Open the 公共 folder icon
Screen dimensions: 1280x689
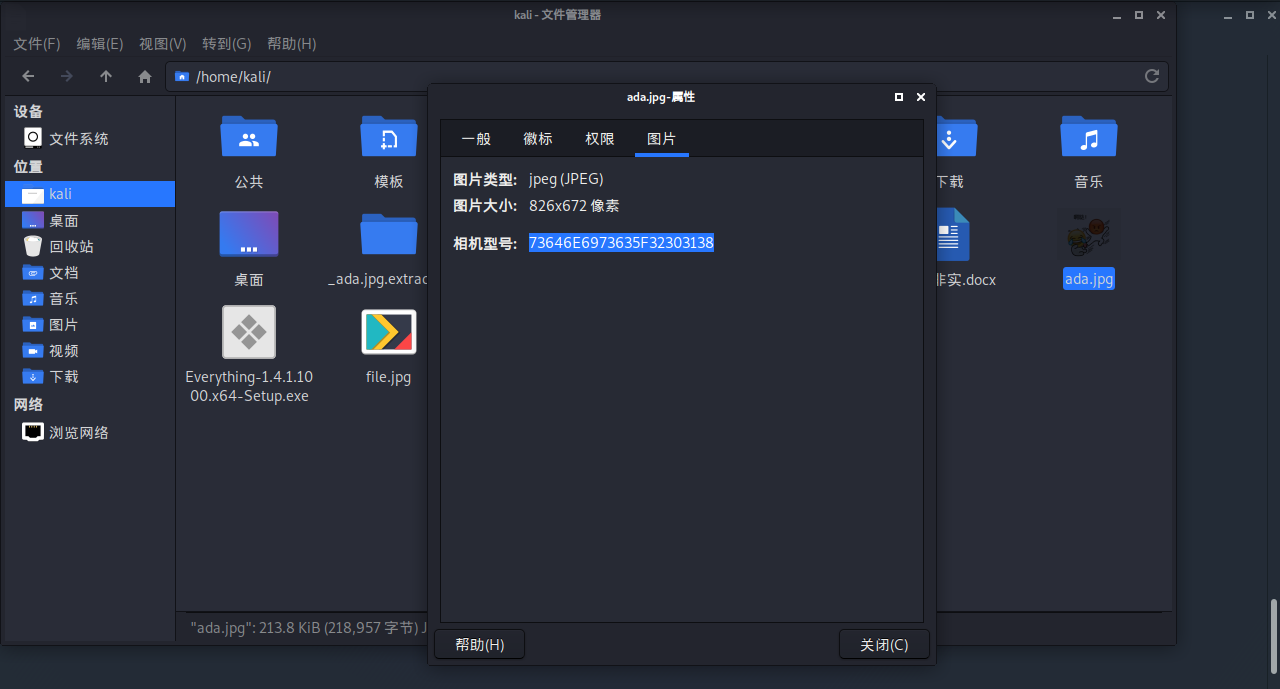pos(249,138)
